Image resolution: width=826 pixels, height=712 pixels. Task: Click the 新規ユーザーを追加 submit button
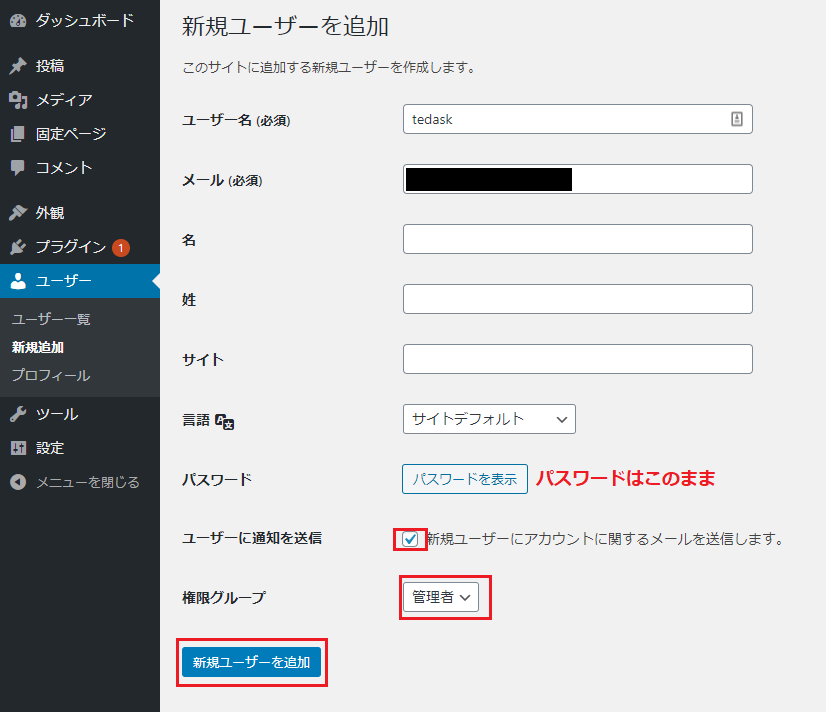point(251,661)
